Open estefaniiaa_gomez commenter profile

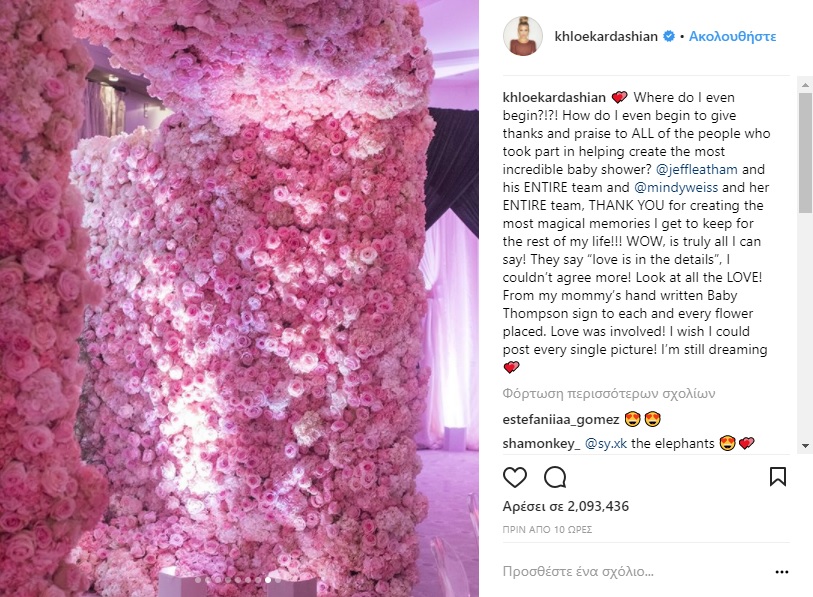click(560, 419)
